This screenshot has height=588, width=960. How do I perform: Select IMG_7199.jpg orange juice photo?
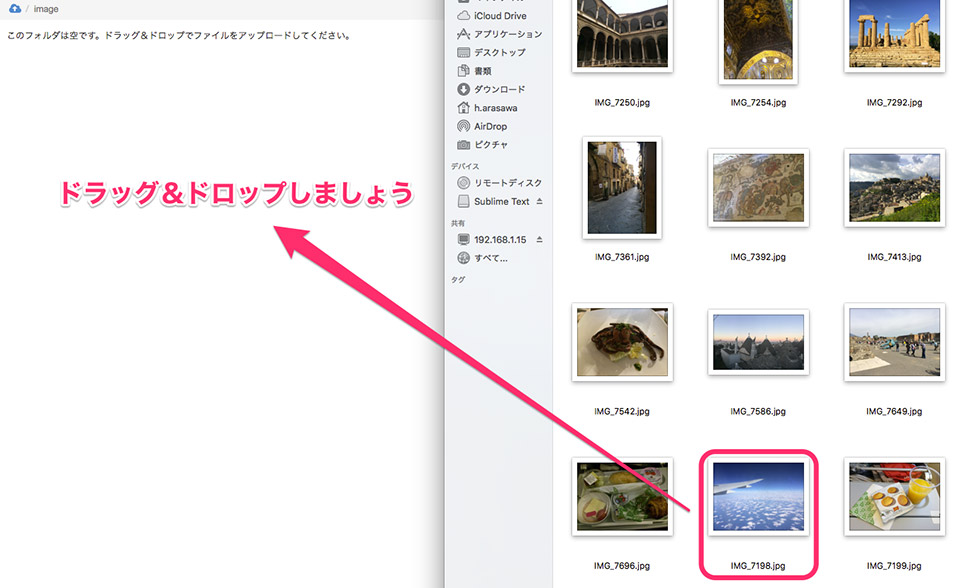(x=894, y=496)
